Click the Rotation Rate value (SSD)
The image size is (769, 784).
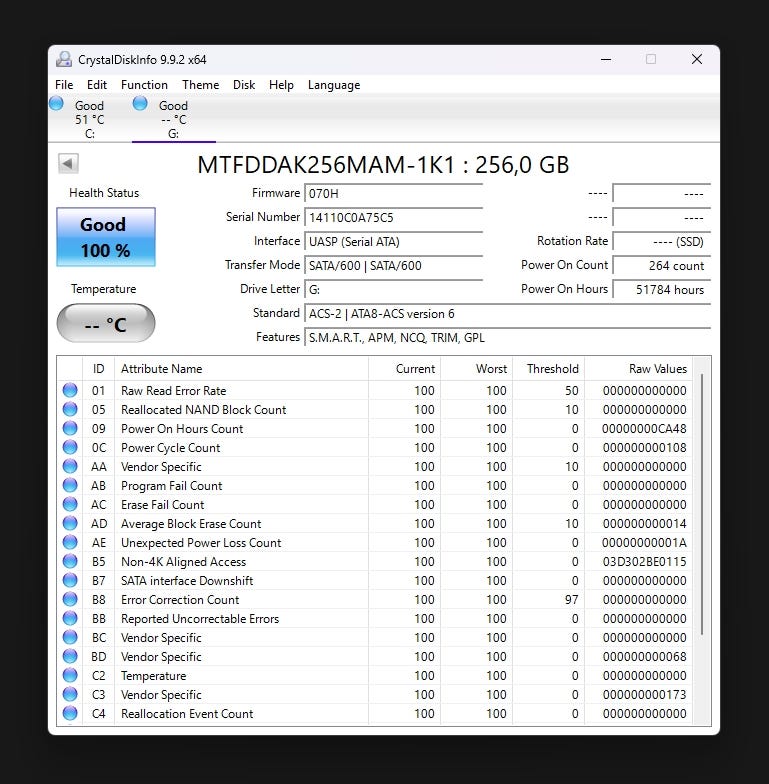tap(662, 242)
